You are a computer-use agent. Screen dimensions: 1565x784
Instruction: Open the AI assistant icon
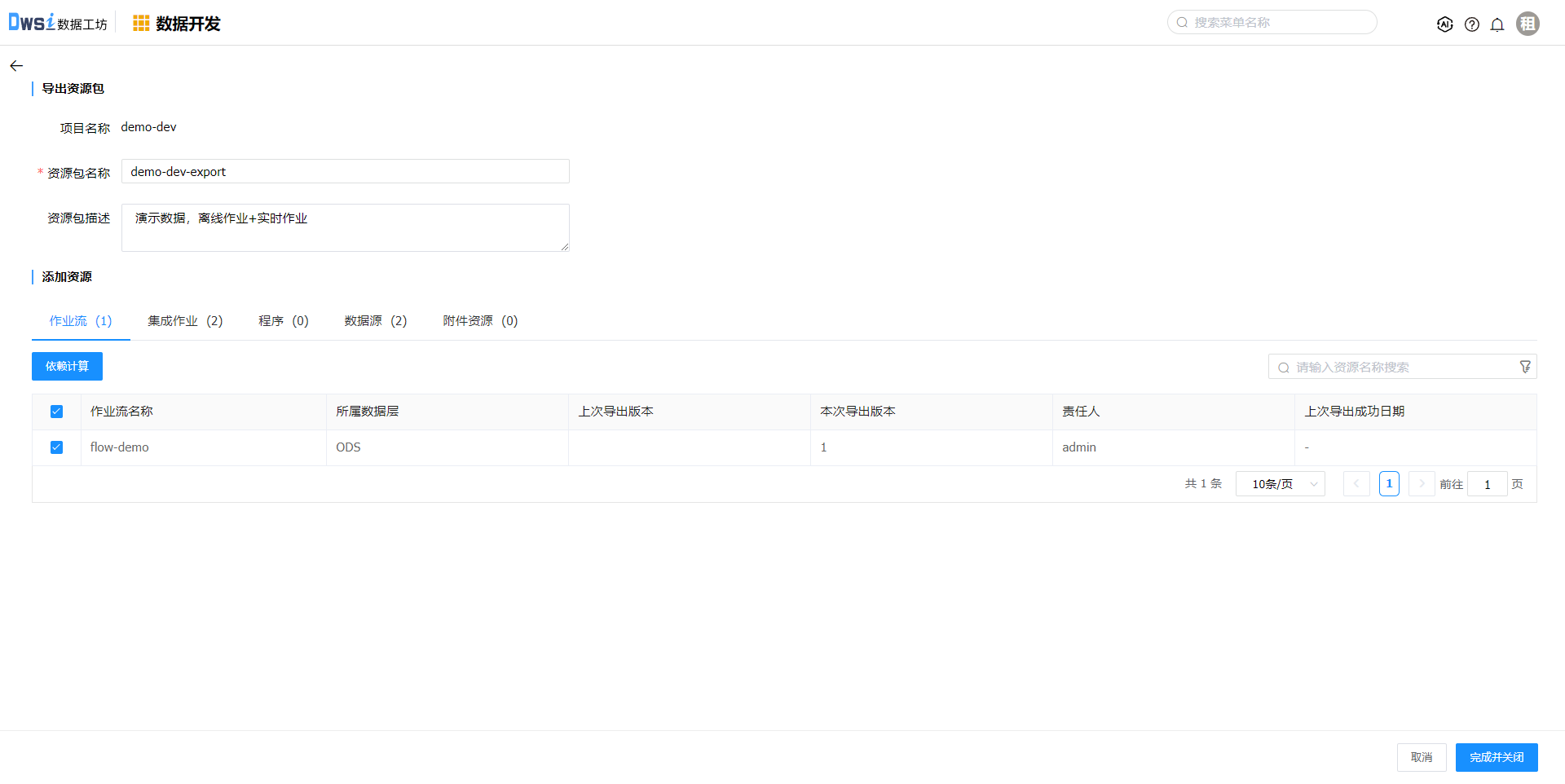(1444, 24)
